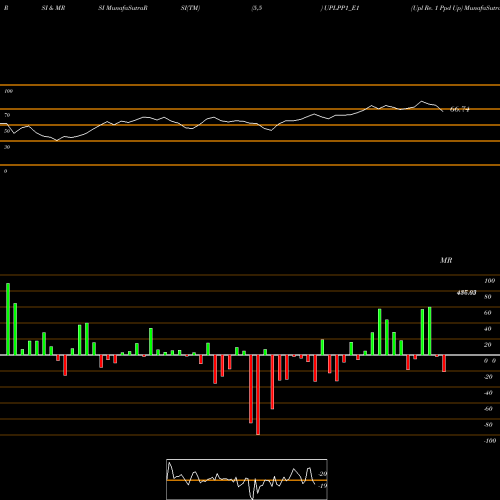Click the RSI axis label 50
Viewport: 500px width, 500px height.
(x=7, y=131)
